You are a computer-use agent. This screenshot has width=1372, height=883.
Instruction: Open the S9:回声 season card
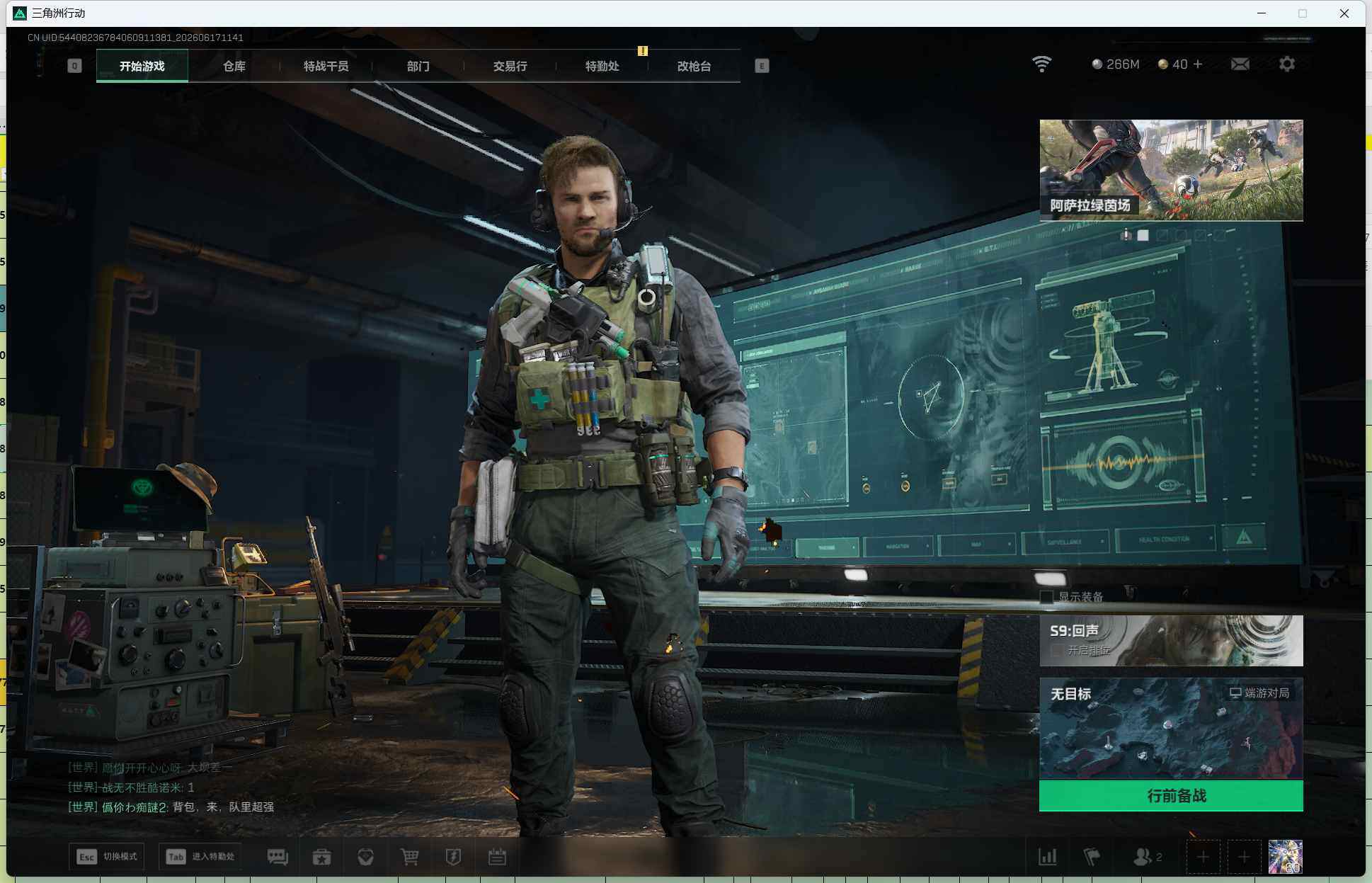point(1171,641)
